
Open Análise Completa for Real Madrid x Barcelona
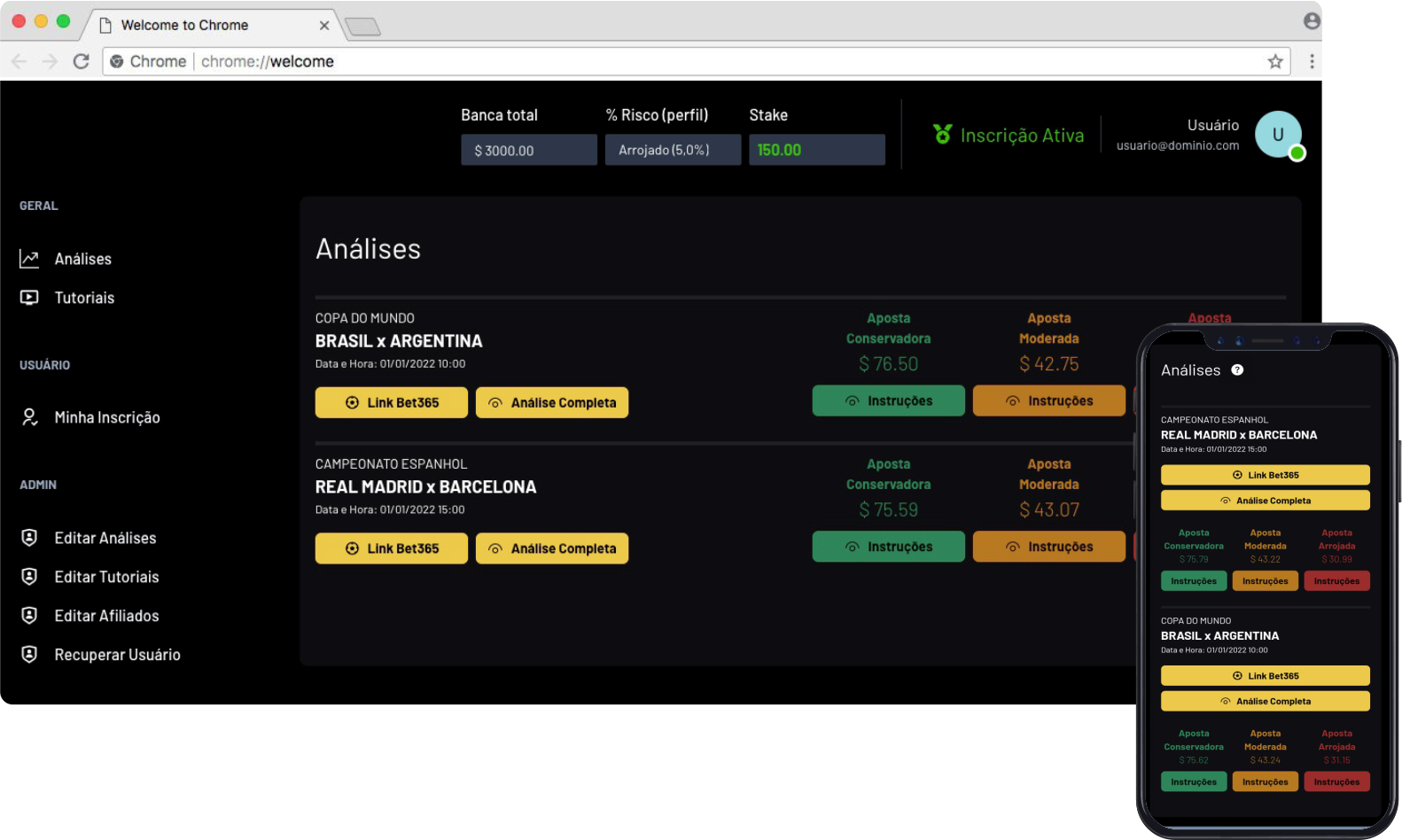pyautogui.click(x=552, y=548)
